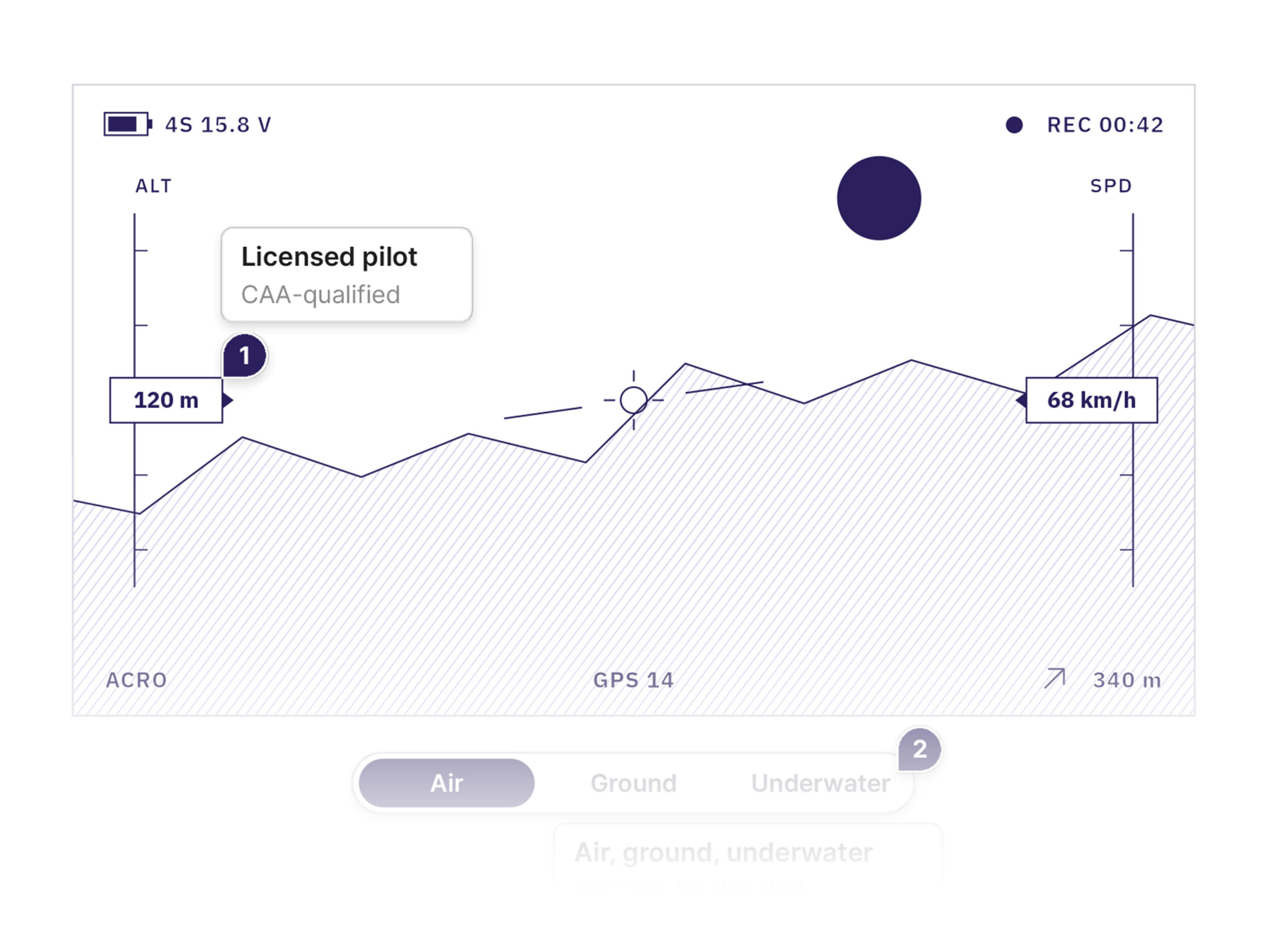
Task: Click the 4S 15.8 V voltage text
Action: (x=218, y=125)
